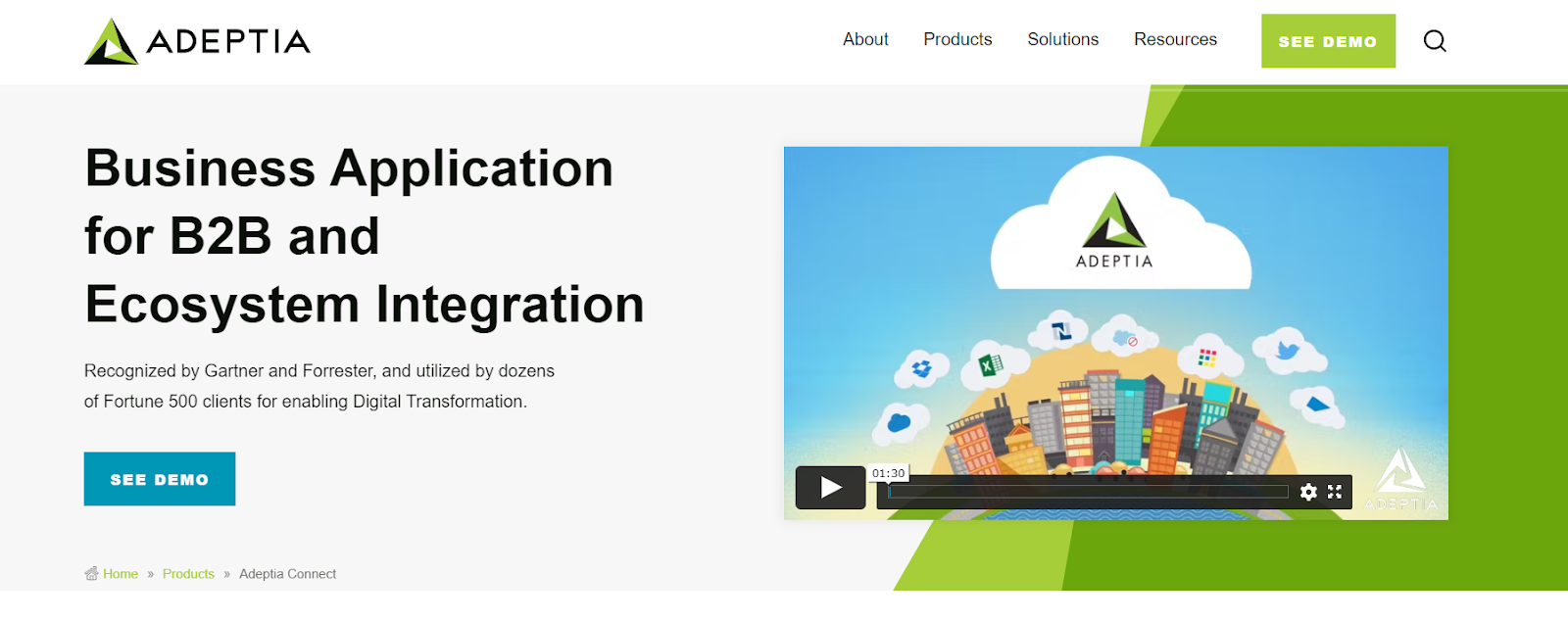Toggle video fullscreen icon
The image size is (1568, 622).
point(1335,492)
